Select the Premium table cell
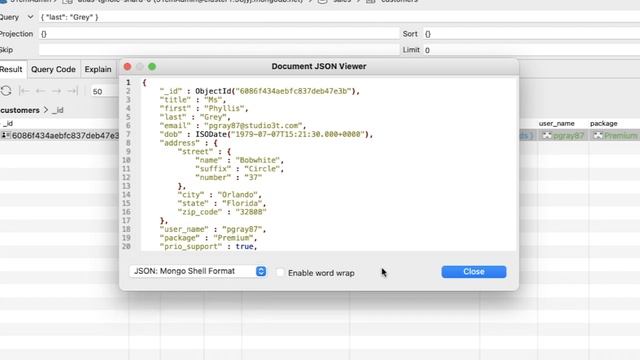The image size is (640, 360). coord(615,136)
